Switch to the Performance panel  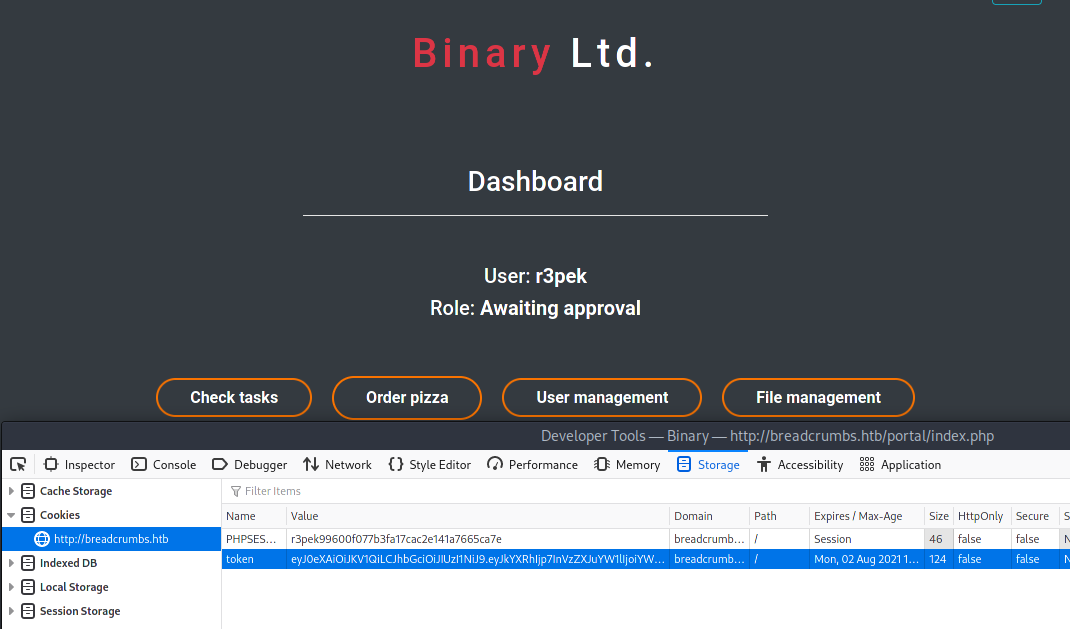coord(532,464)
